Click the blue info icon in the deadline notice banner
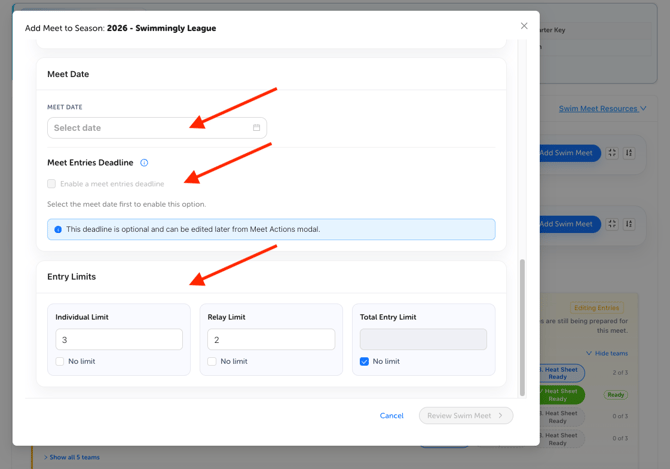 tap(58, 229)
